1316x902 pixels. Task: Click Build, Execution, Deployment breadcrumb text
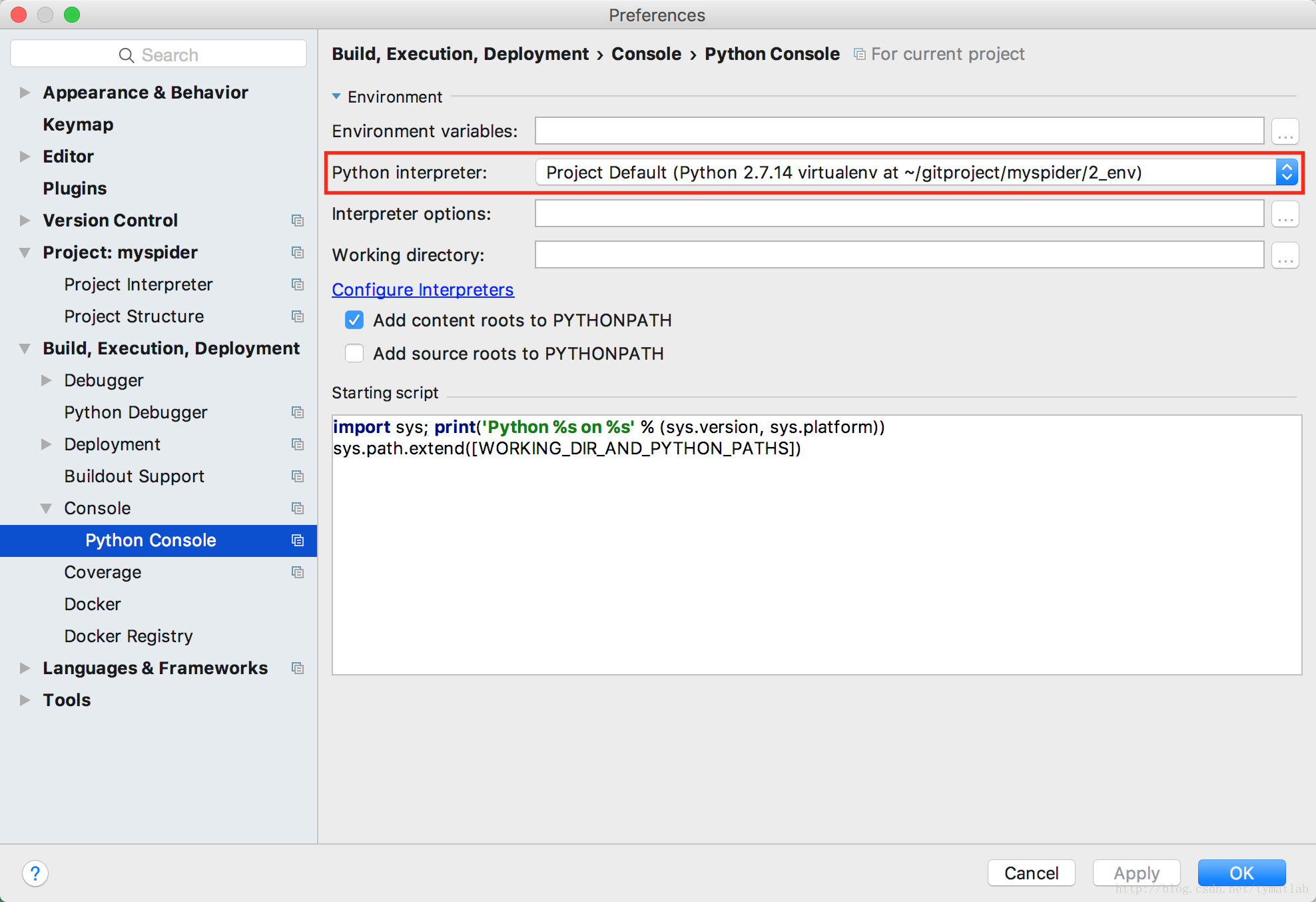pyautogui.click(x=460, y=54)
